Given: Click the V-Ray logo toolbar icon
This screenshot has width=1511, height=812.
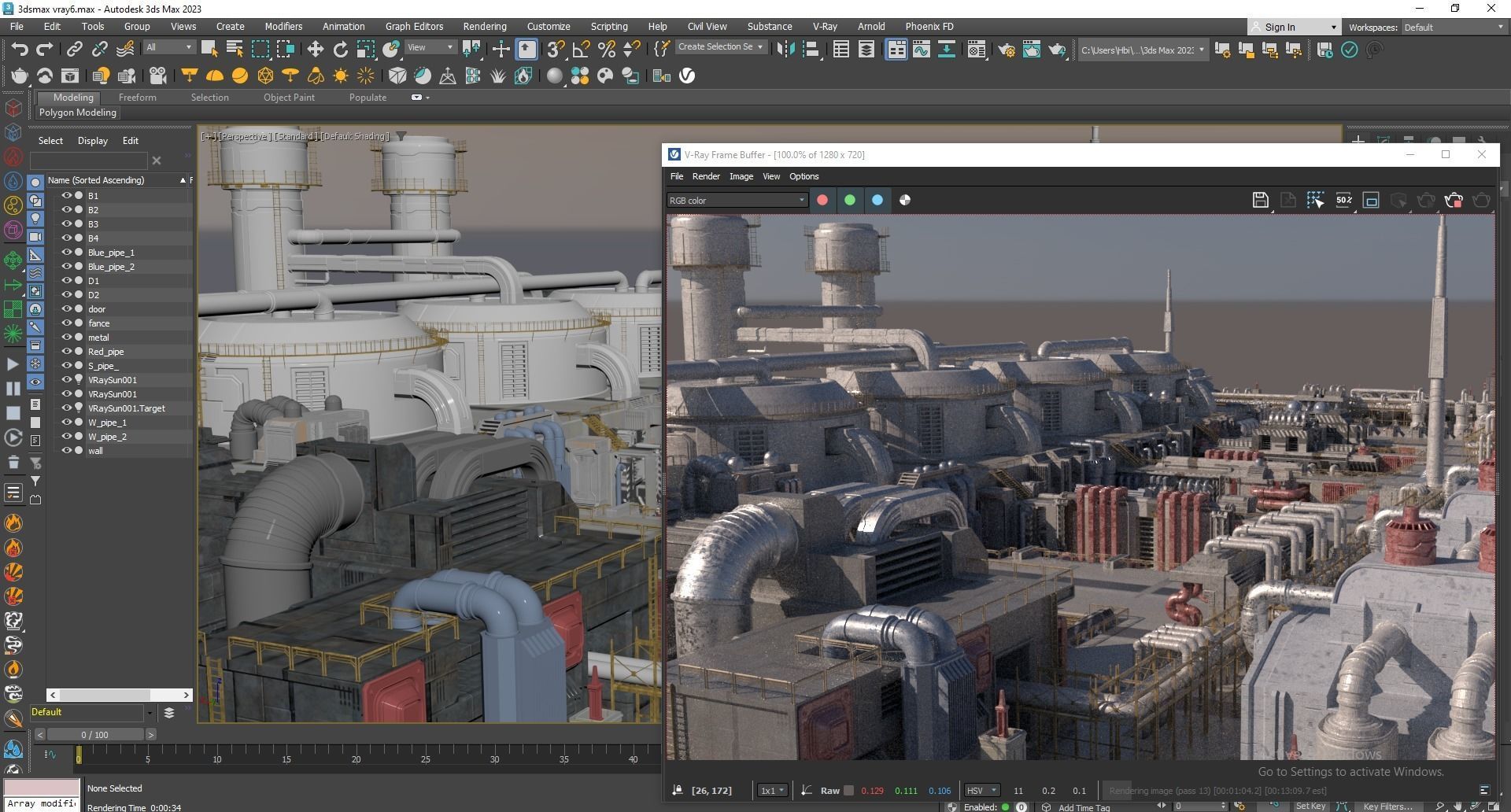Looking at the screenshot, I should tap(687, 76).
